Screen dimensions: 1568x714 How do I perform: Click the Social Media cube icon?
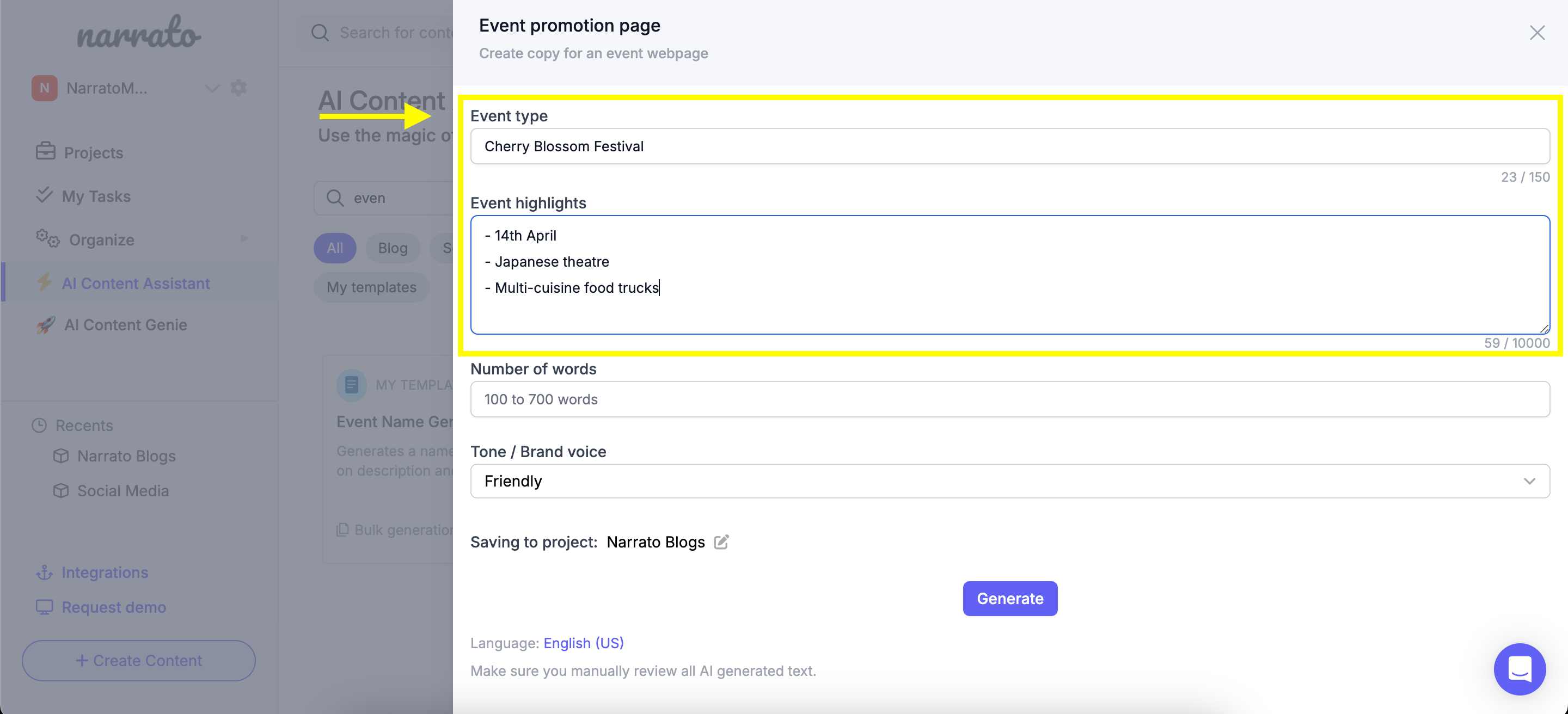pos(61,490)
